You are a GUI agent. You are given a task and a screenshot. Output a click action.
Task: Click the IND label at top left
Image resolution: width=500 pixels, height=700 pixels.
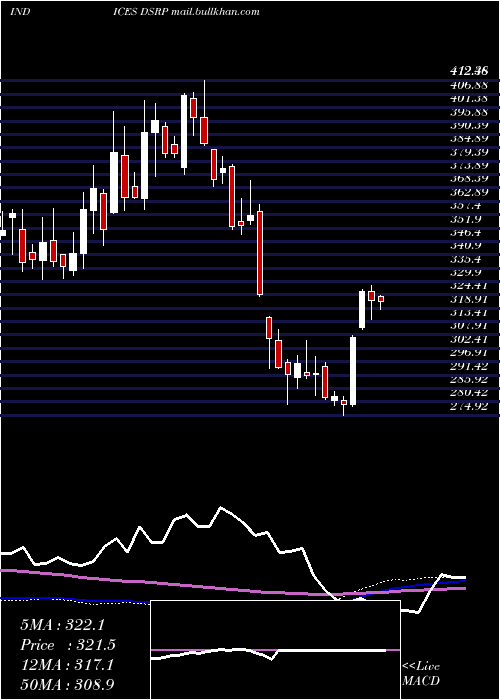coord(20,11)
